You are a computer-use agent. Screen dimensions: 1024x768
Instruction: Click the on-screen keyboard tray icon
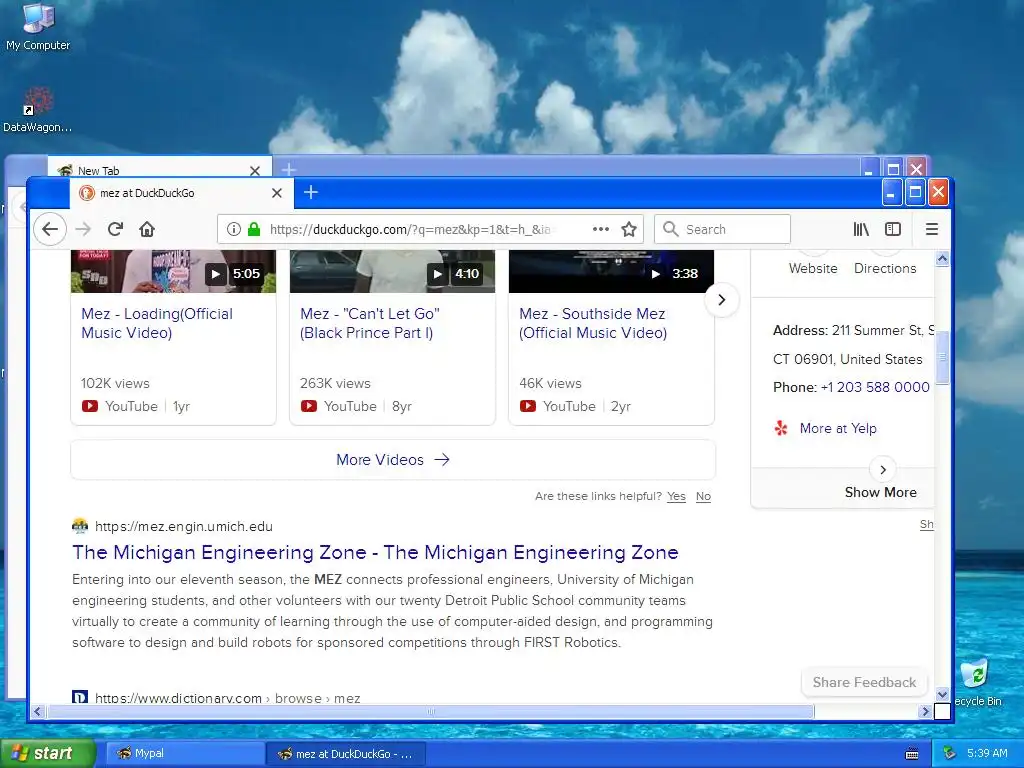click(912, 754)
